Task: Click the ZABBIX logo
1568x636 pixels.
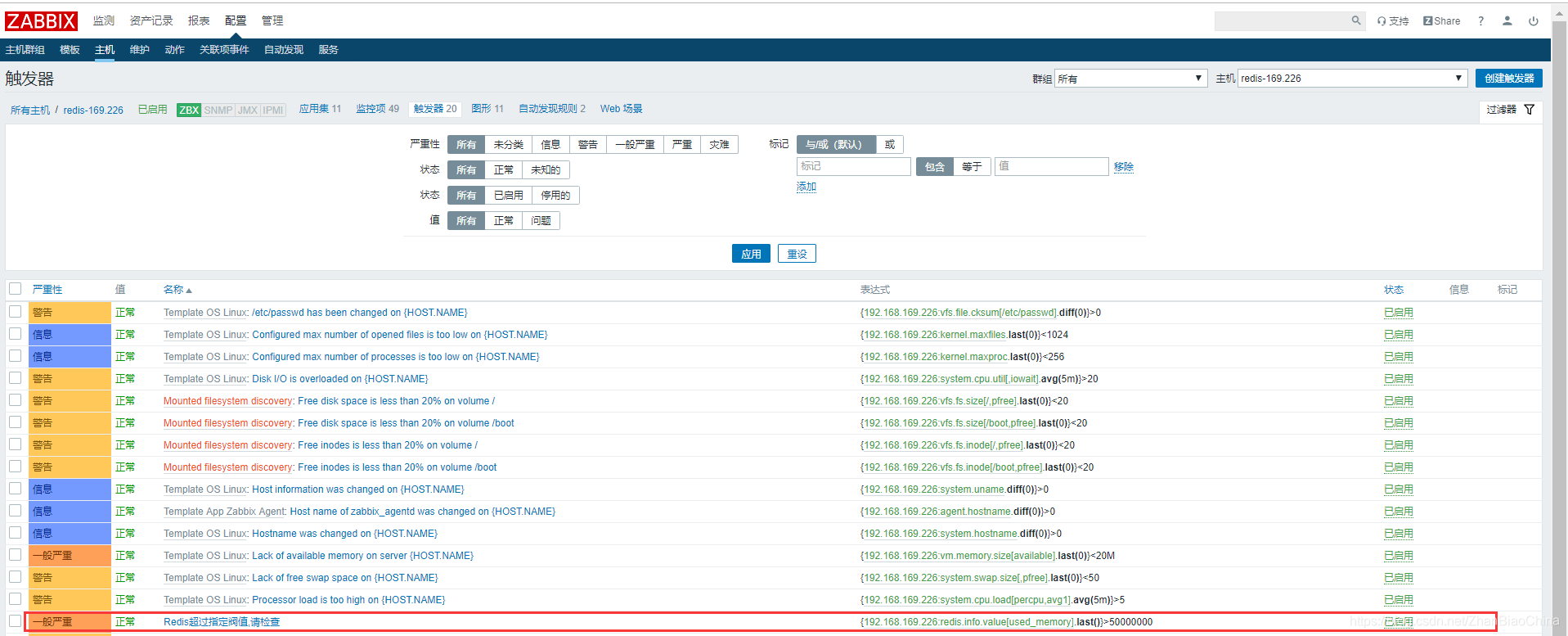Action: pos(42,21)
